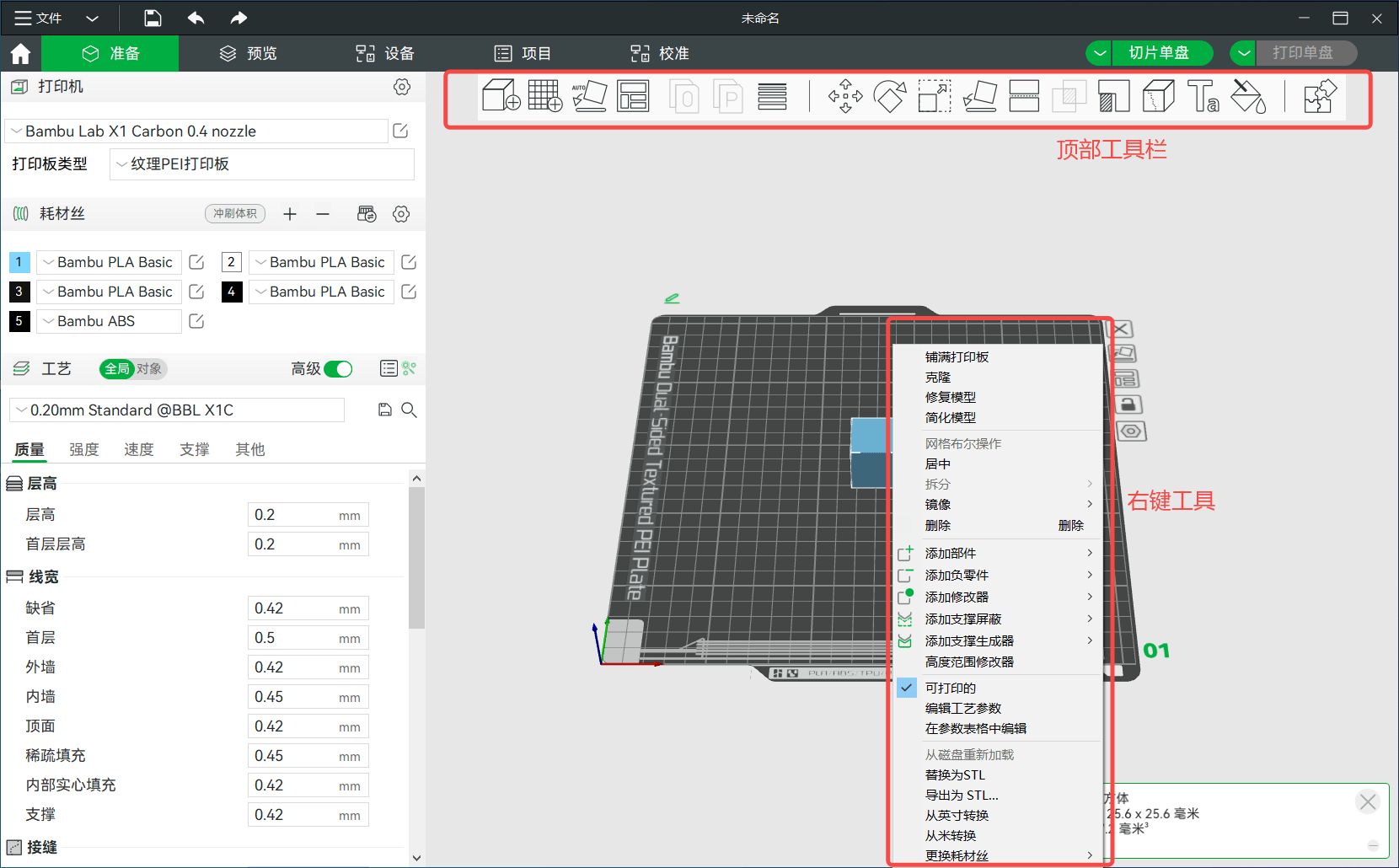Select the Move tool with four arrows
The width and height of the screenshot is (1399, 868).
pyautogui.click(x=845, y=96)
